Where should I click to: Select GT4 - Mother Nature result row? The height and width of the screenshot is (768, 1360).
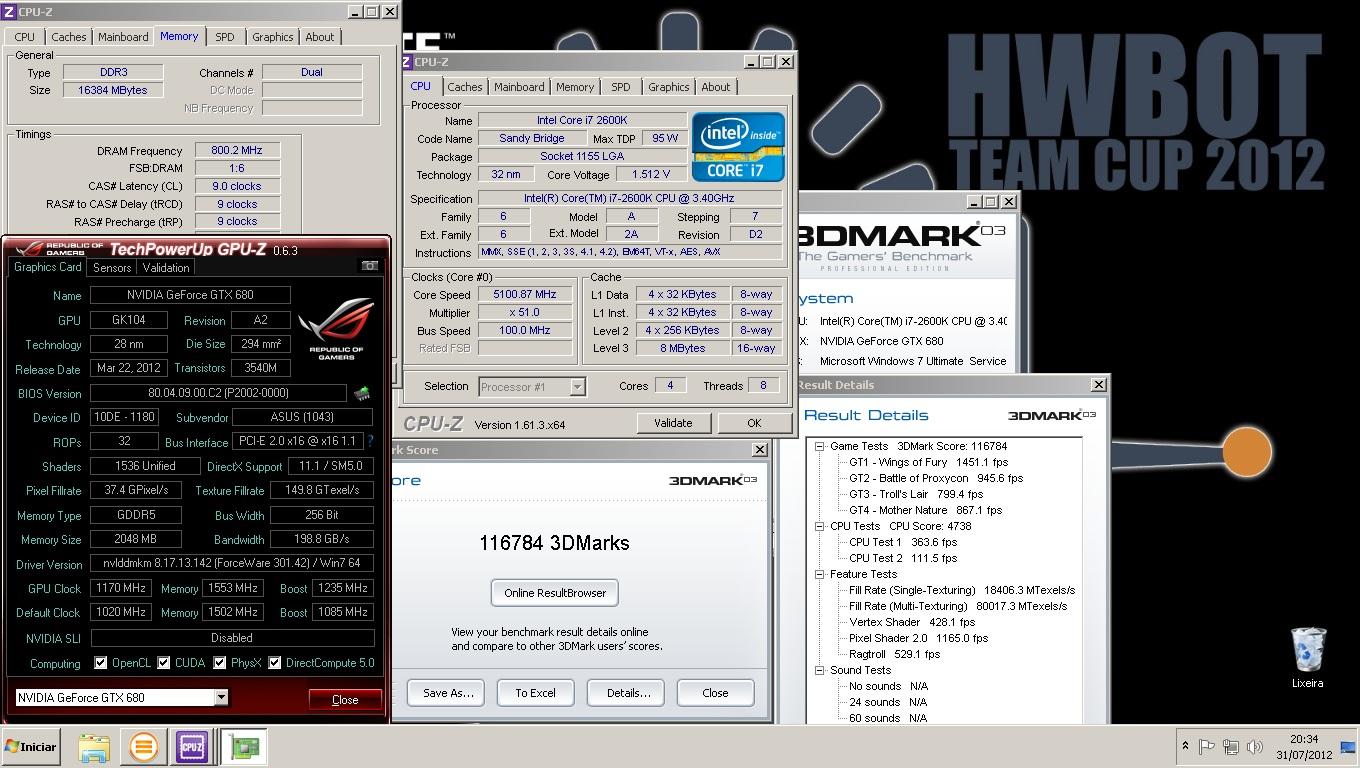pos(925,510)
